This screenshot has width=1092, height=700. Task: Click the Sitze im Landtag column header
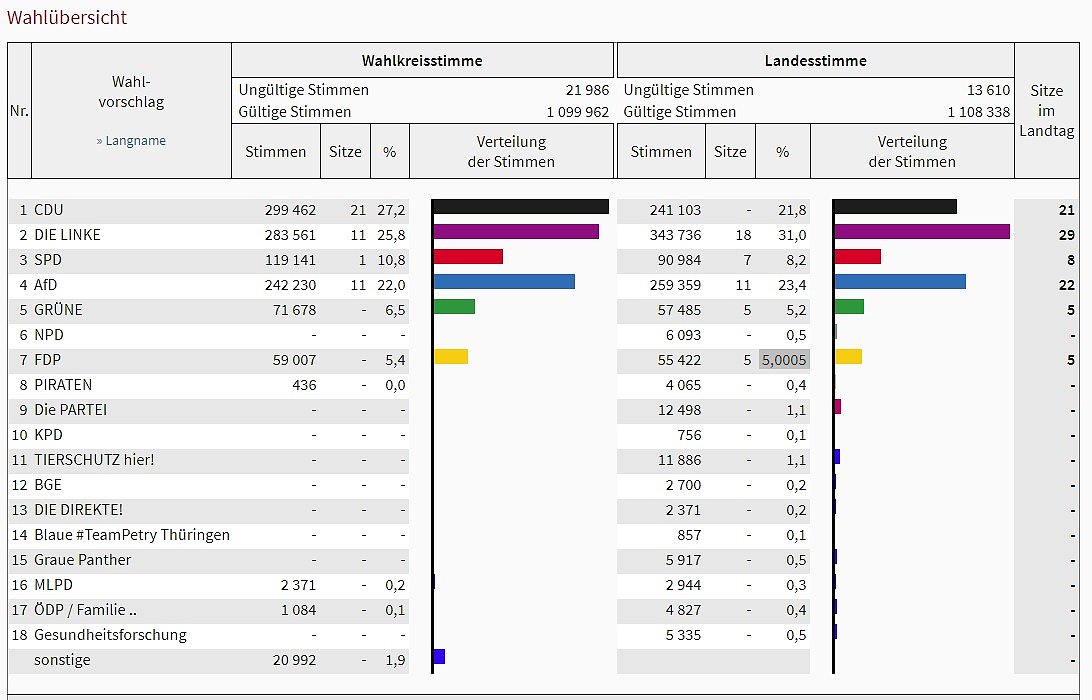coord(1046,111)
